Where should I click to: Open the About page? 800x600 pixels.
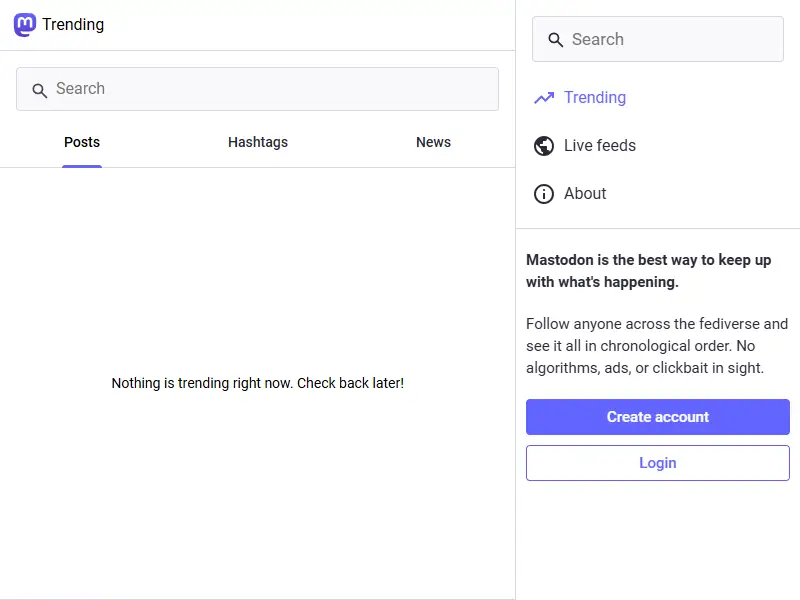(585, 193)
